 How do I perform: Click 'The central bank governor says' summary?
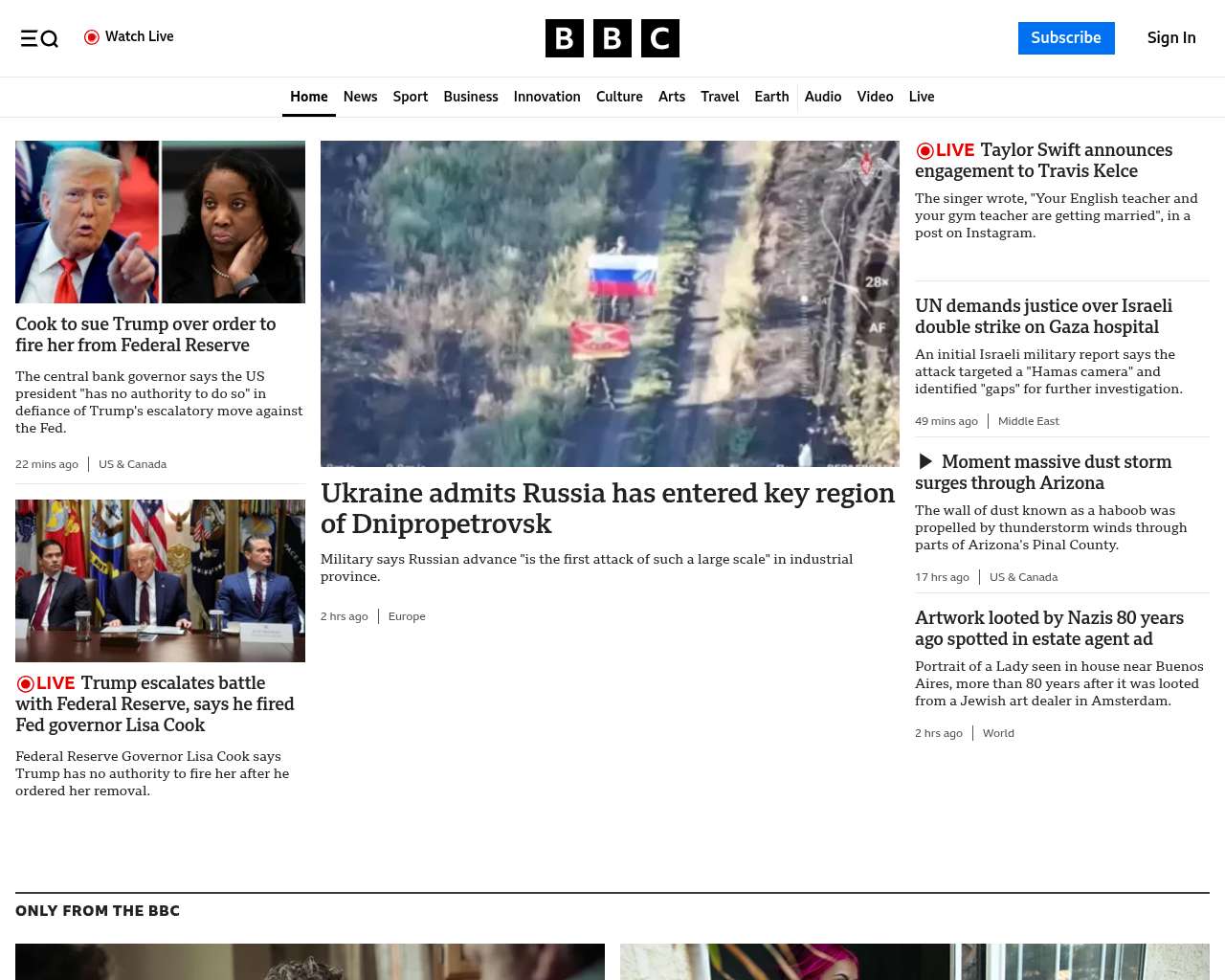pyautogui.click(x=159, y=402)
